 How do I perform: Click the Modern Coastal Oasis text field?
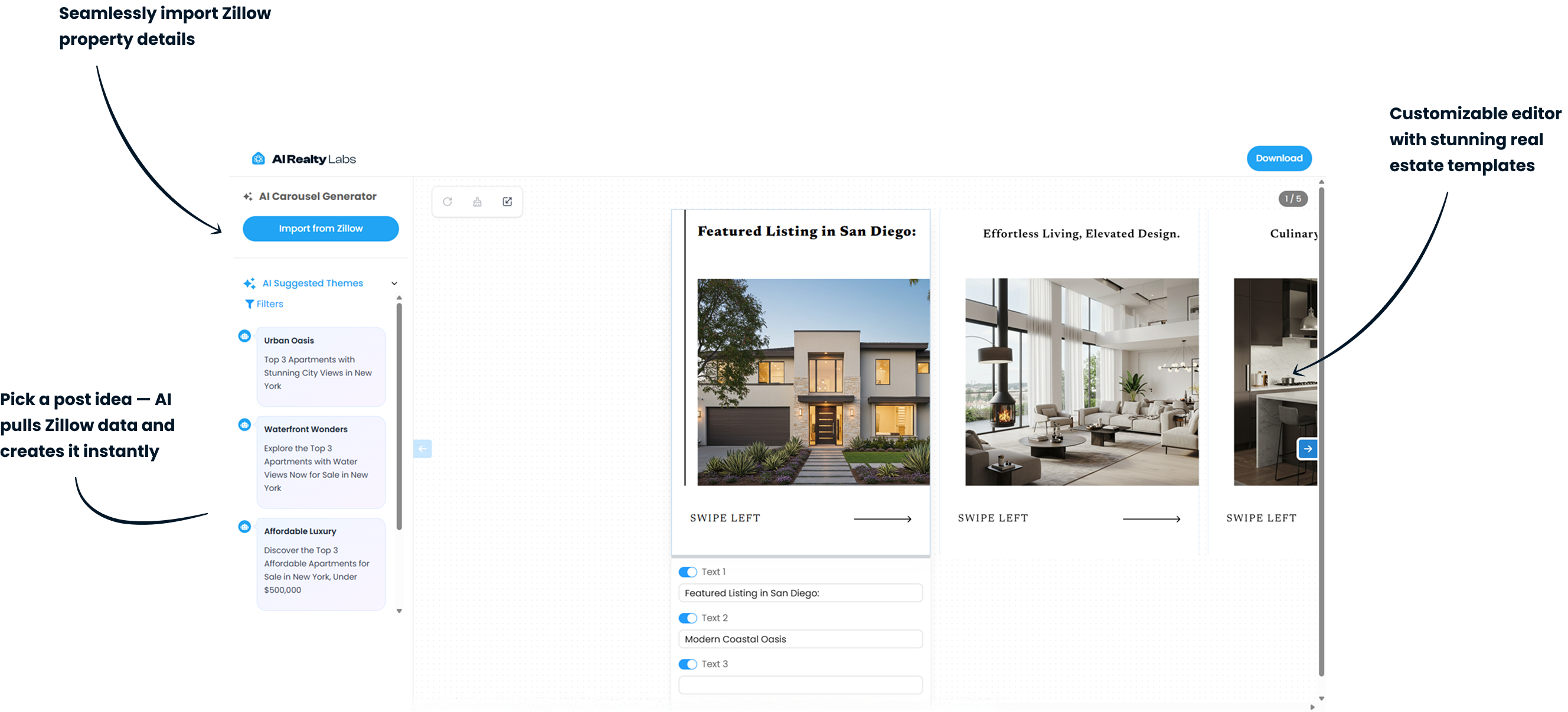(x=800, y=639)
